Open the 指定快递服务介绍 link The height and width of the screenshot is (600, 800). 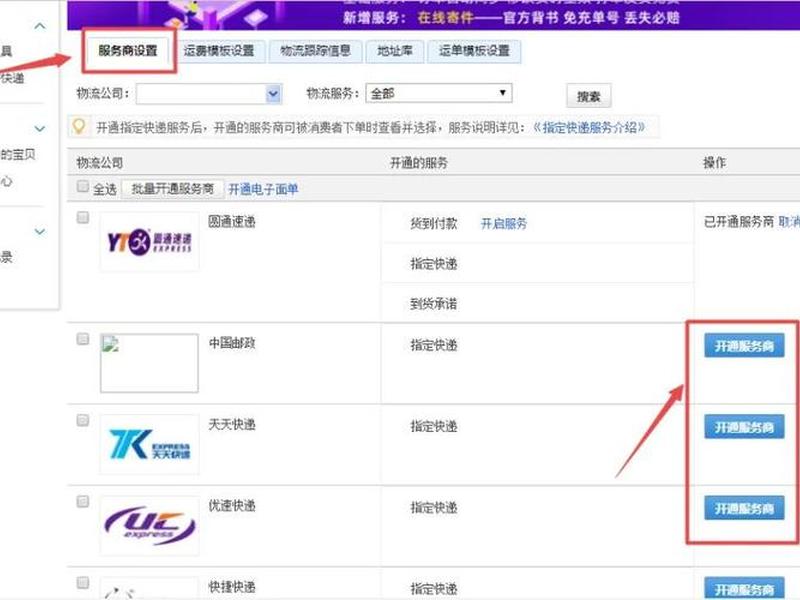[x=589, y=127]
